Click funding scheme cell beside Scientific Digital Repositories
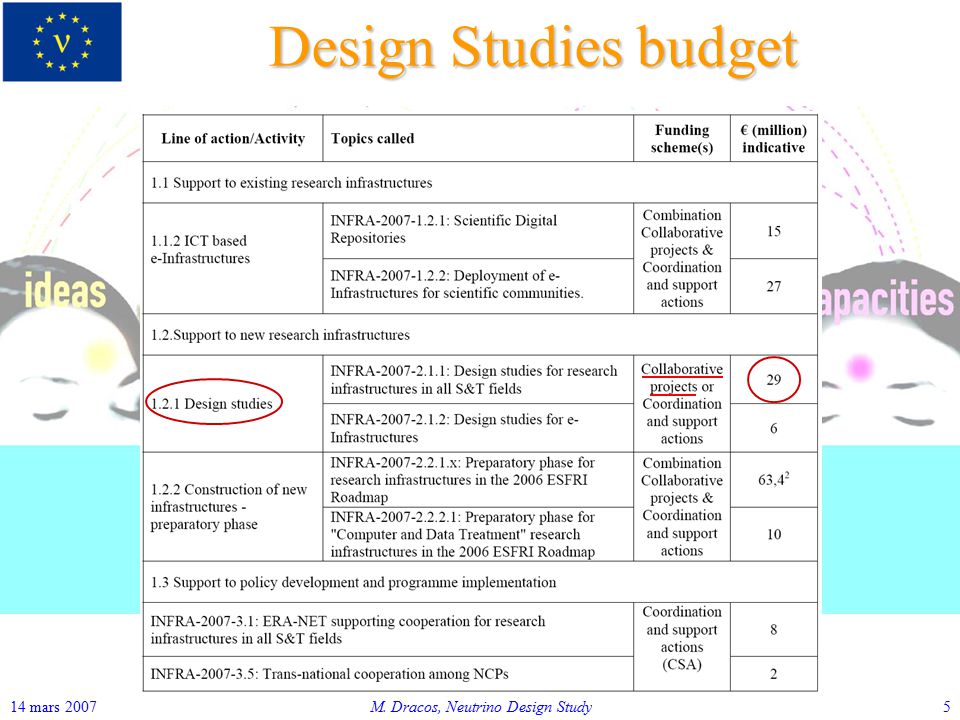The height and width of the screenshot is (720, 960). 682,258
